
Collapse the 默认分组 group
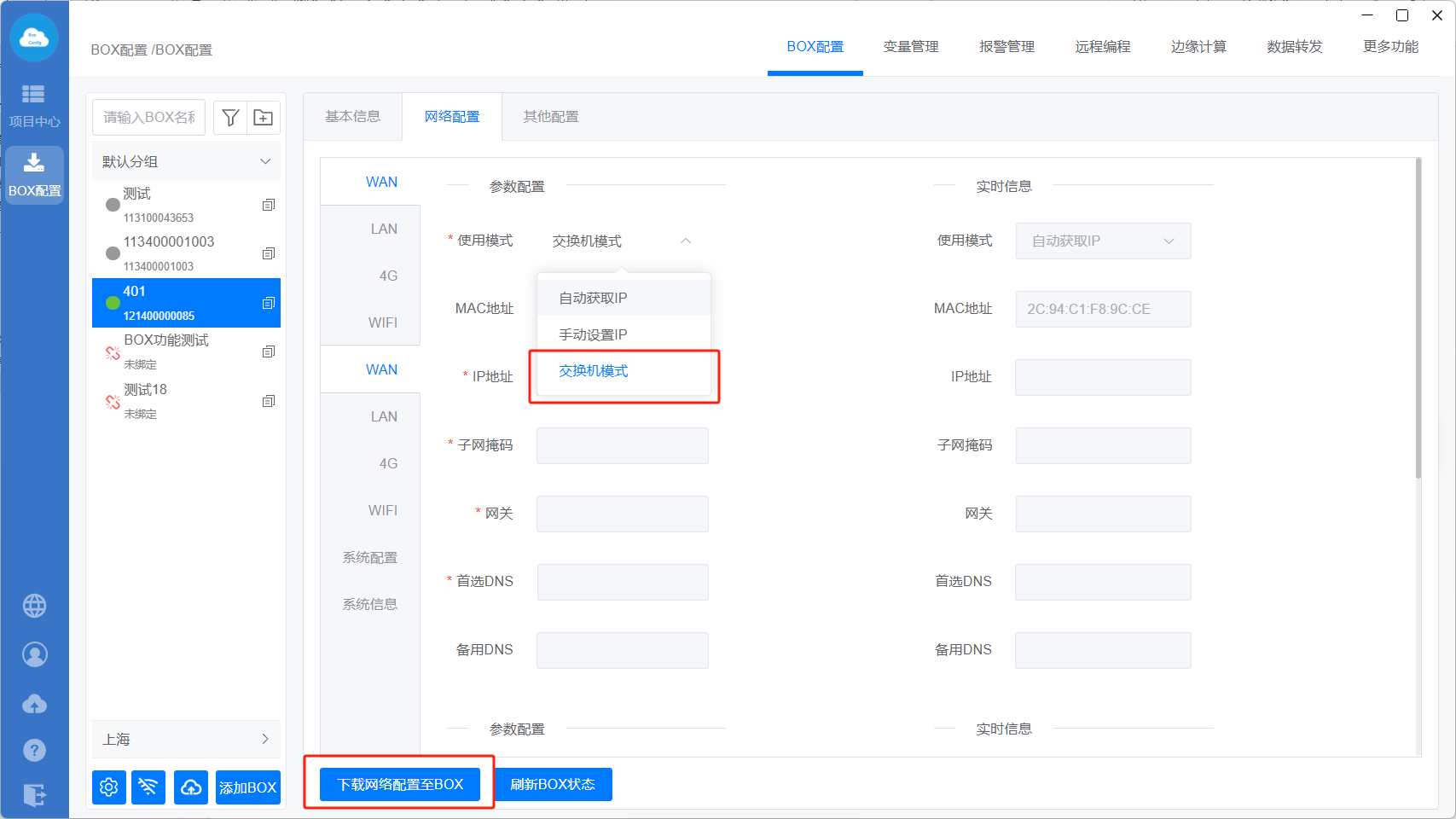coord(265,161)
